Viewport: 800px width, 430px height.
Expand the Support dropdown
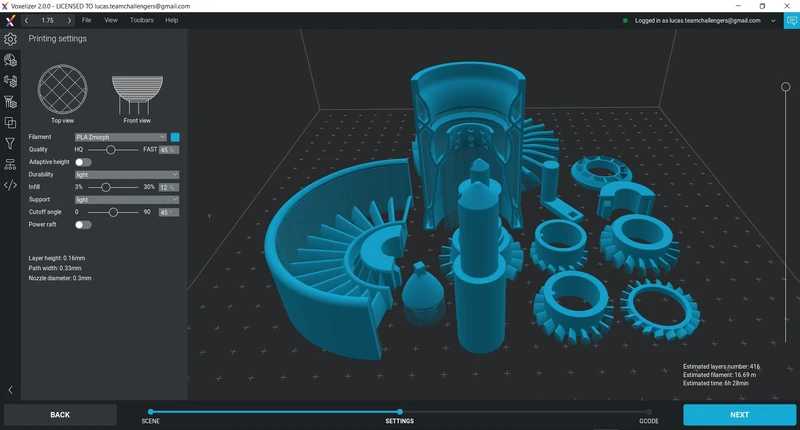[x=126, y=199]
